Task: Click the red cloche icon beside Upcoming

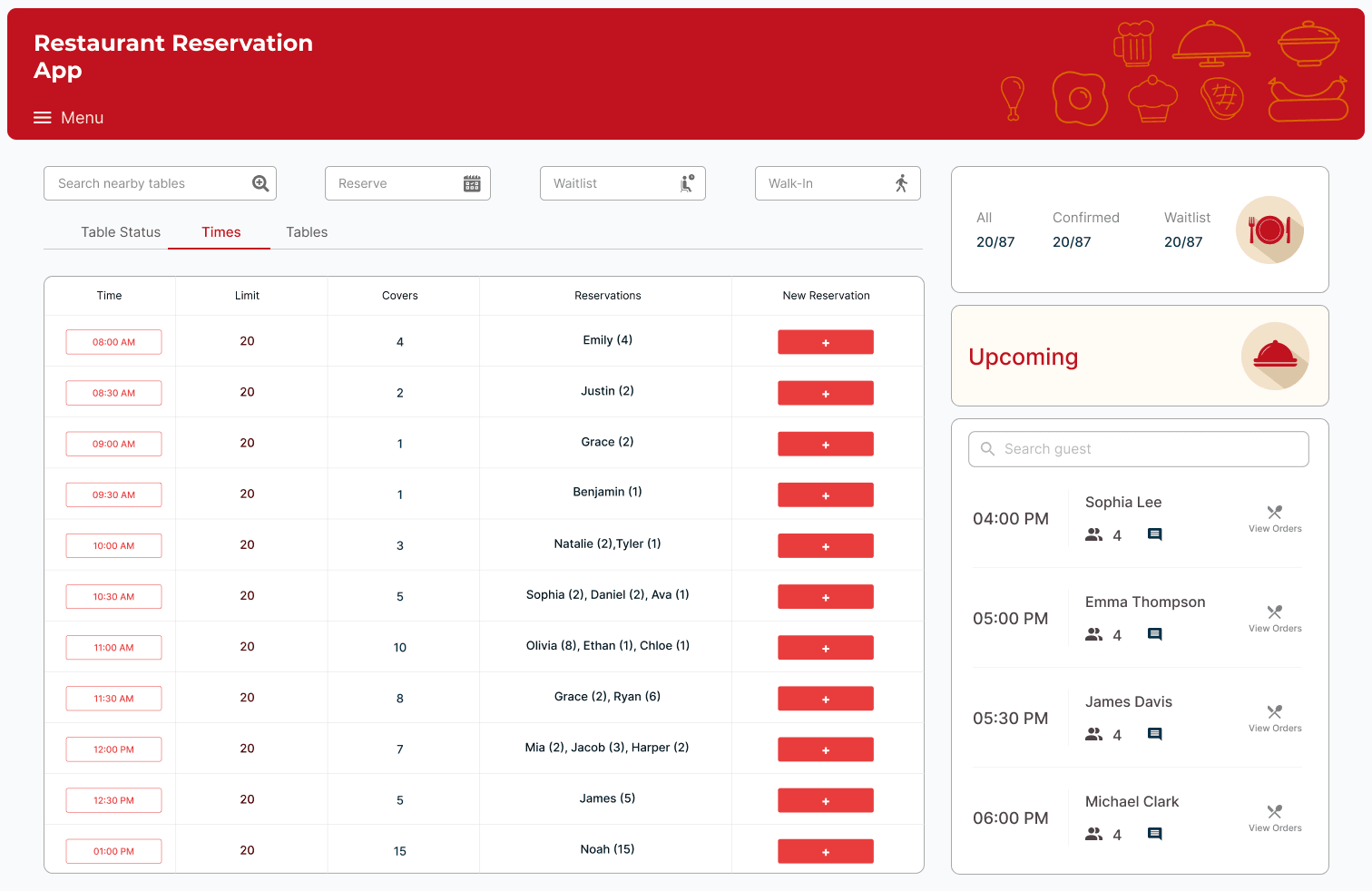Action: click(x=1275, y=356)
